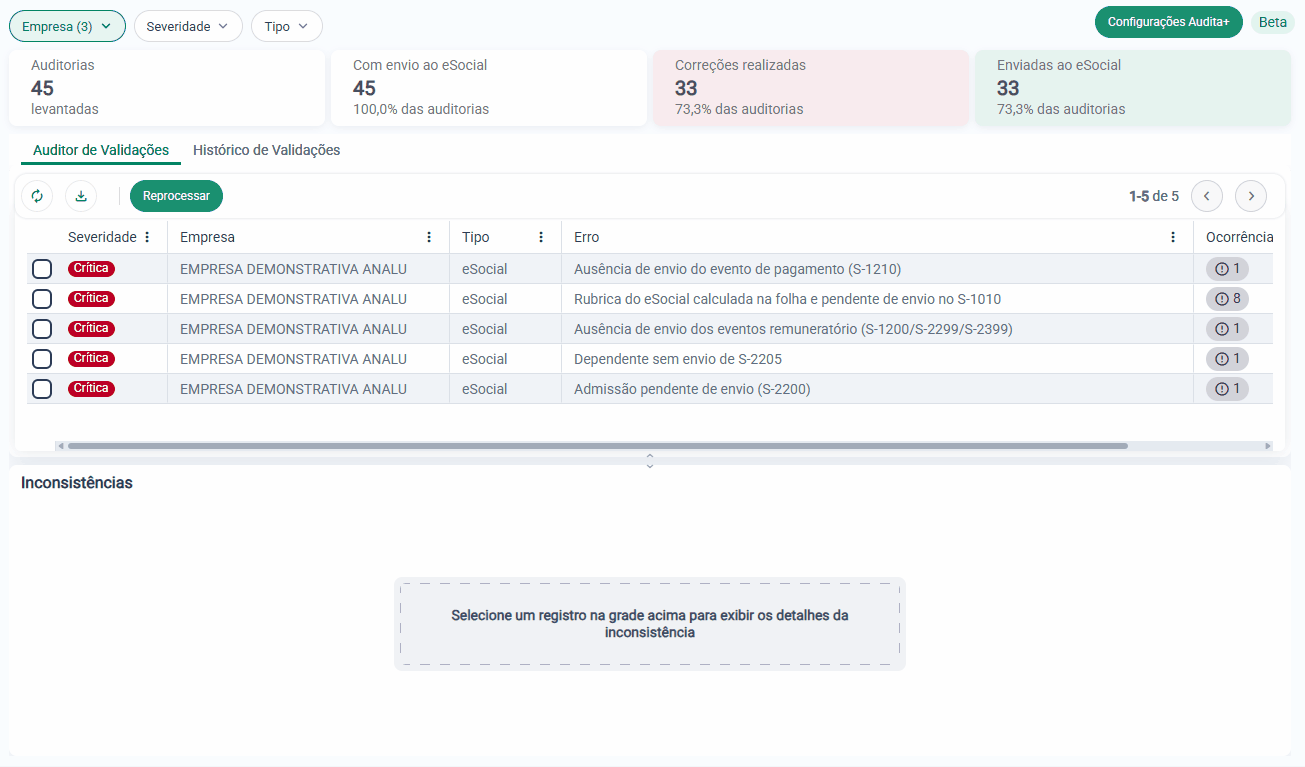Click the refresh icon in grid toolbar

click(37, 196)
